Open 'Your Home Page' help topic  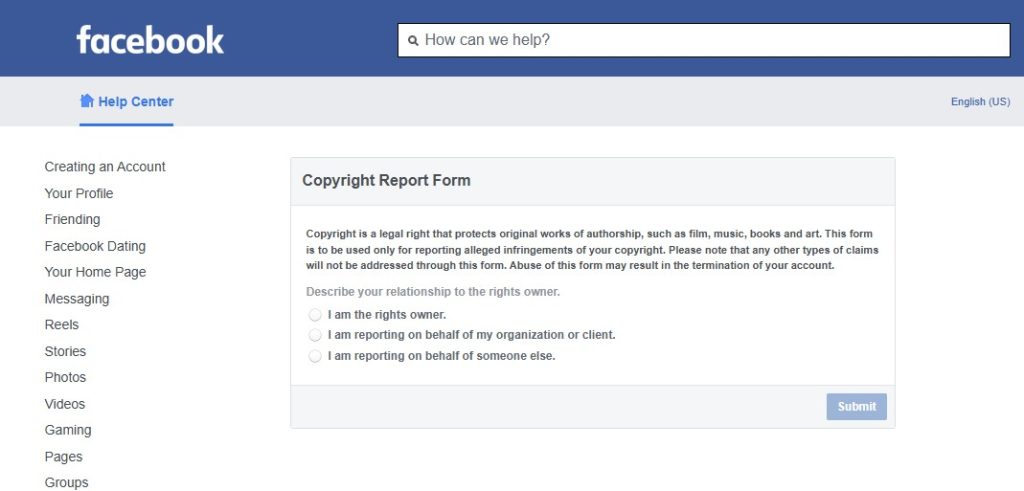point(95,272)
